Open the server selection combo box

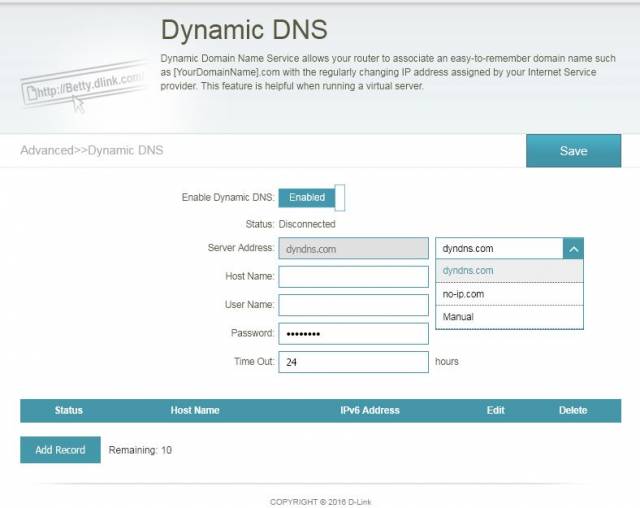click(499, 249)
